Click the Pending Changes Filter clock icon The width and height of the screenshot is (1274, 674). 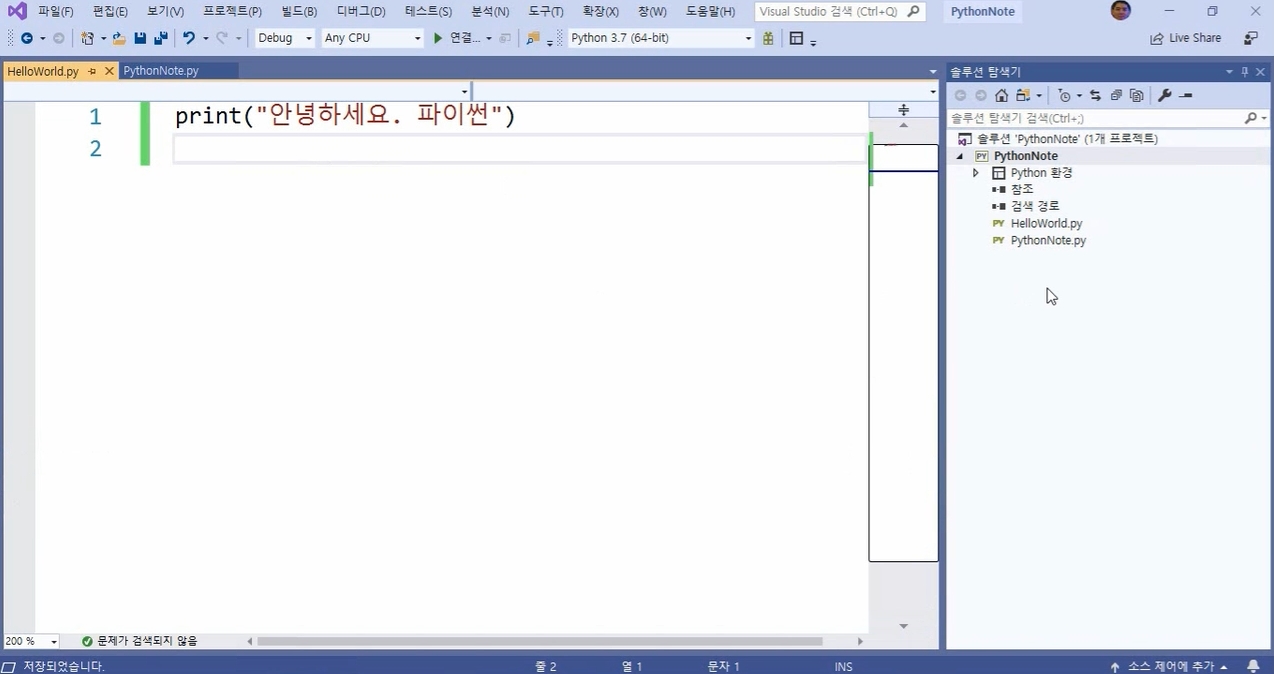(x=1064, y=95)
